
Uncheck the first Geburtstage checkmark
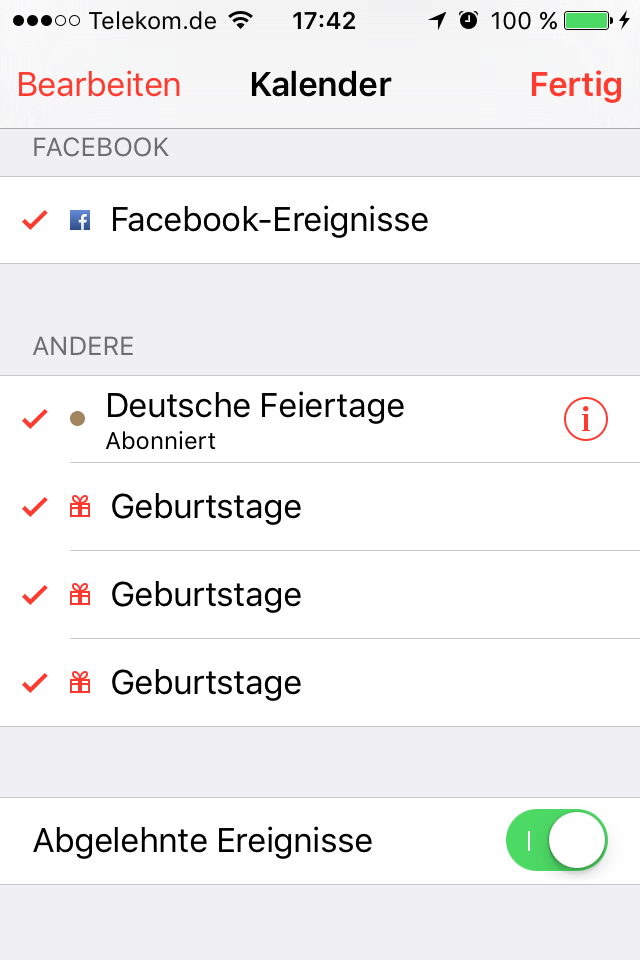coord(35,508)
